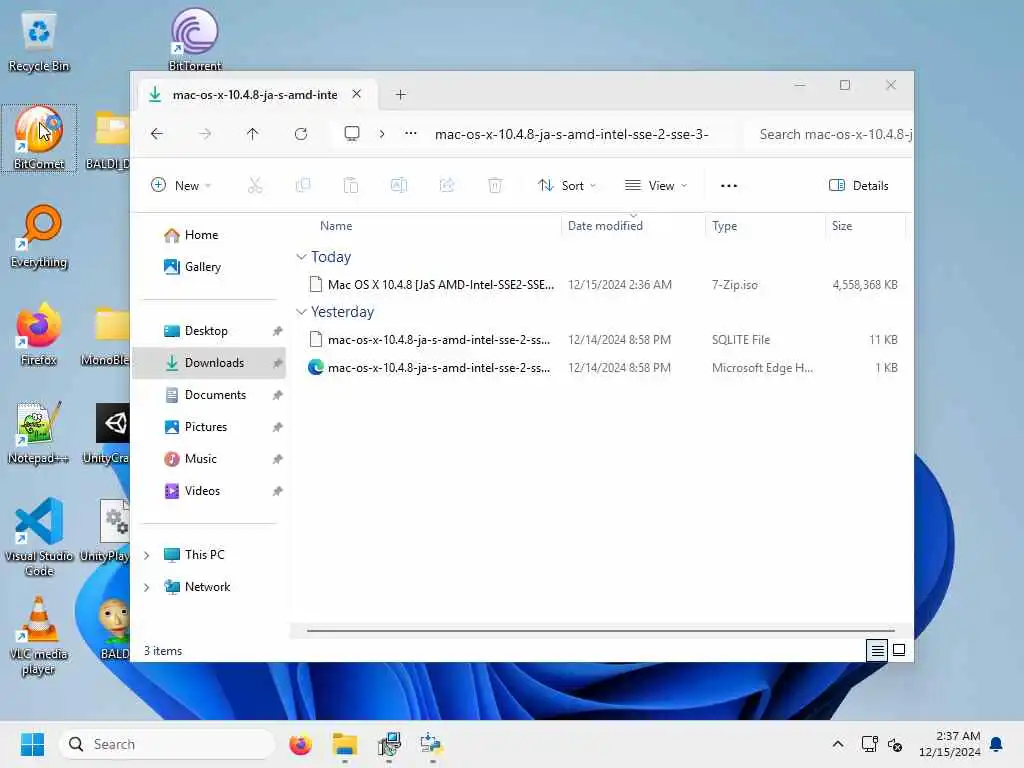This screenshot has height=768, width=1024.
Task: Click the pin icon next to Videos
Action: pos(278,491)
